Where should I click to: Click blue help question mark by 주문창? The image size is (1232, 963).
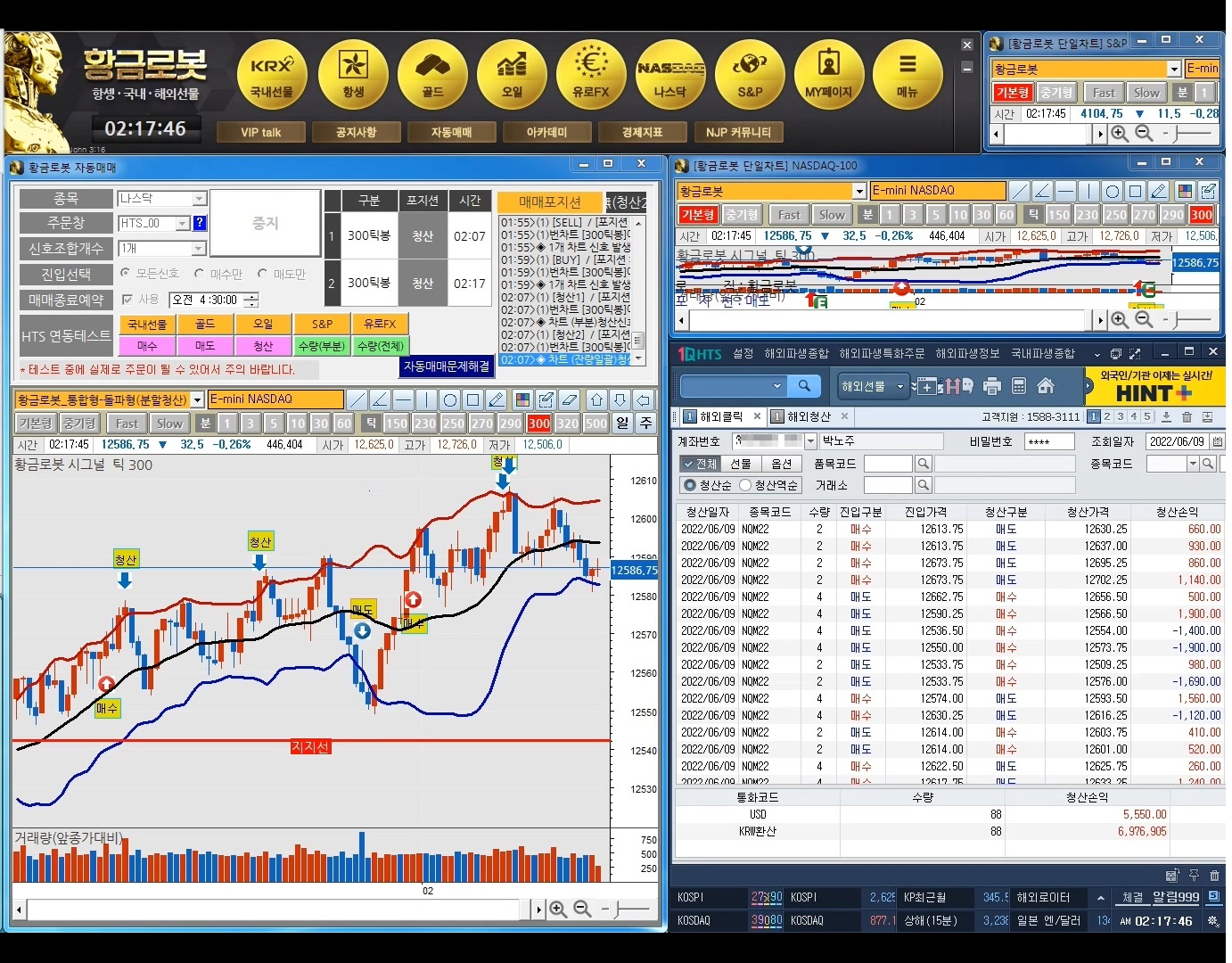coord(200,223)
